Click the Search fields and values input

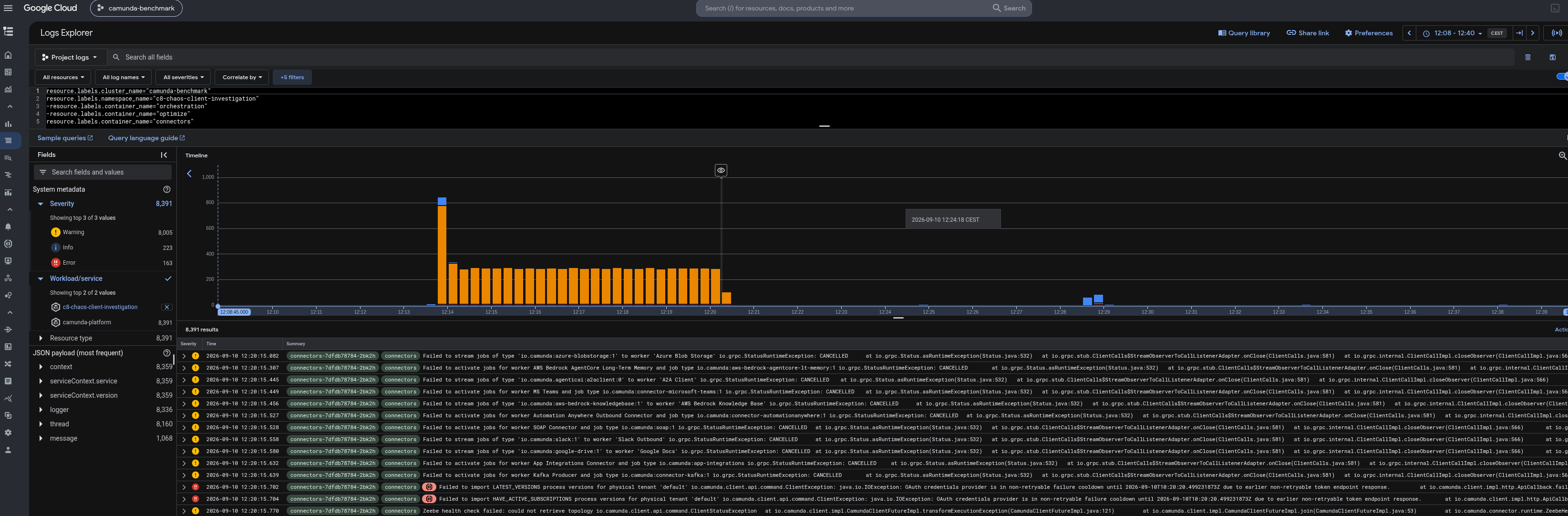[x=103, y=172]
